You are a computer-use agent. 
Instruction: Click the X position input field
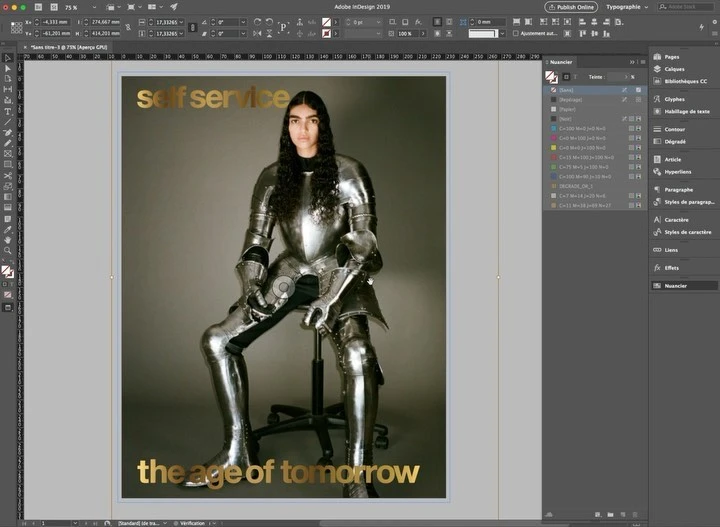(x=55, y=21)
